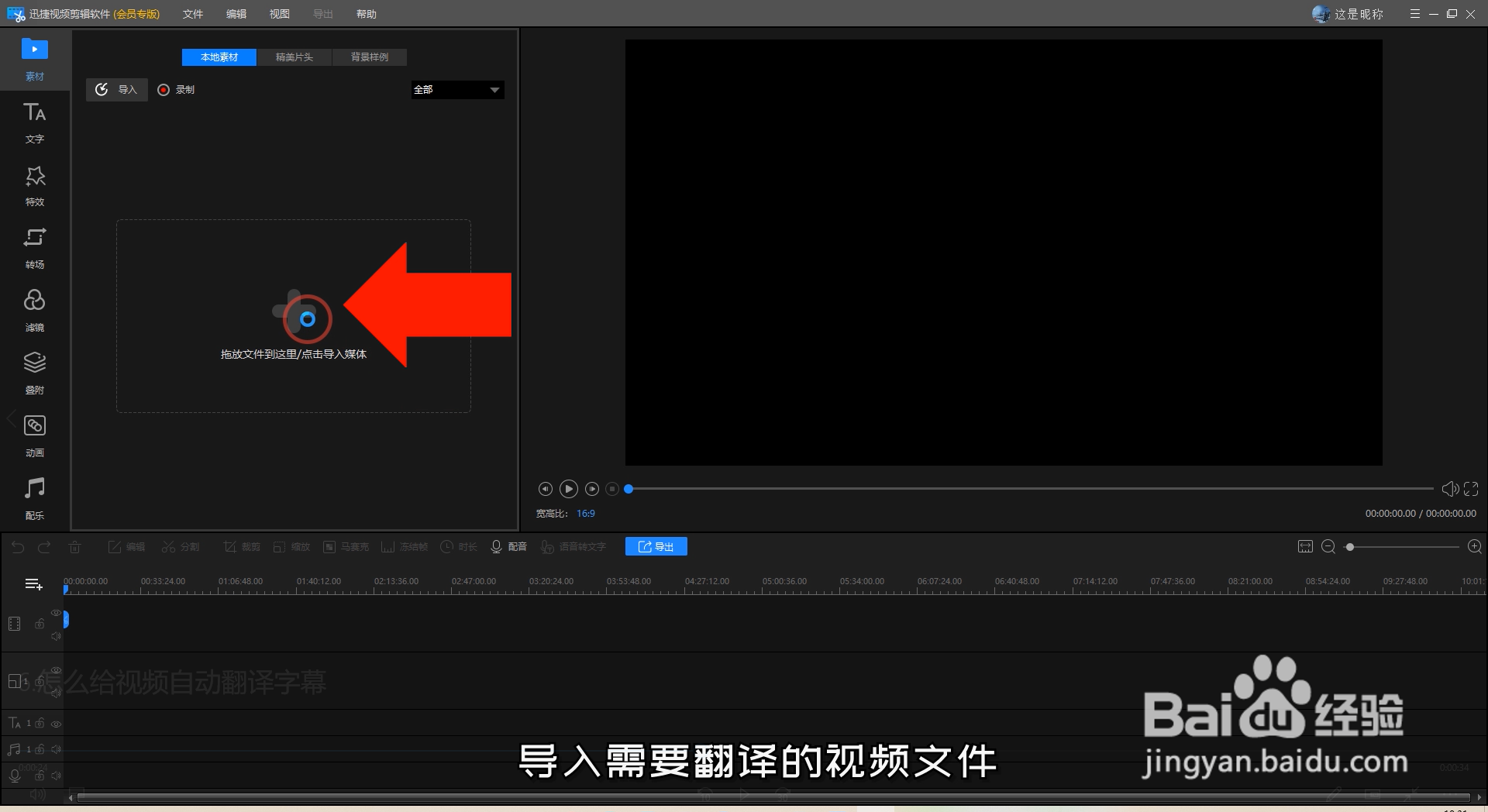The width and height of the screenshot is (1488, 812).
Task: Select the 滤镜 filters panel
Action: tap(34, 310)
